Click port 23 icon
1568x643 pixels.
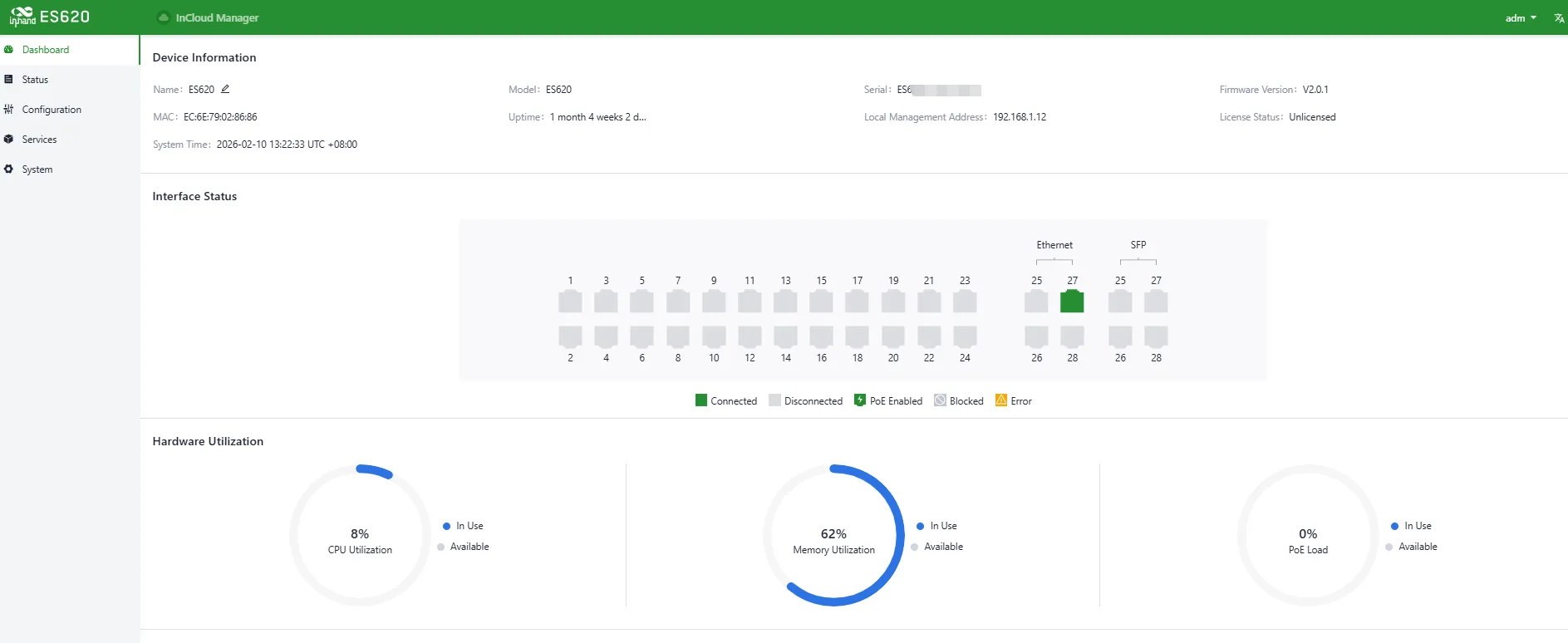click(965, 301)
